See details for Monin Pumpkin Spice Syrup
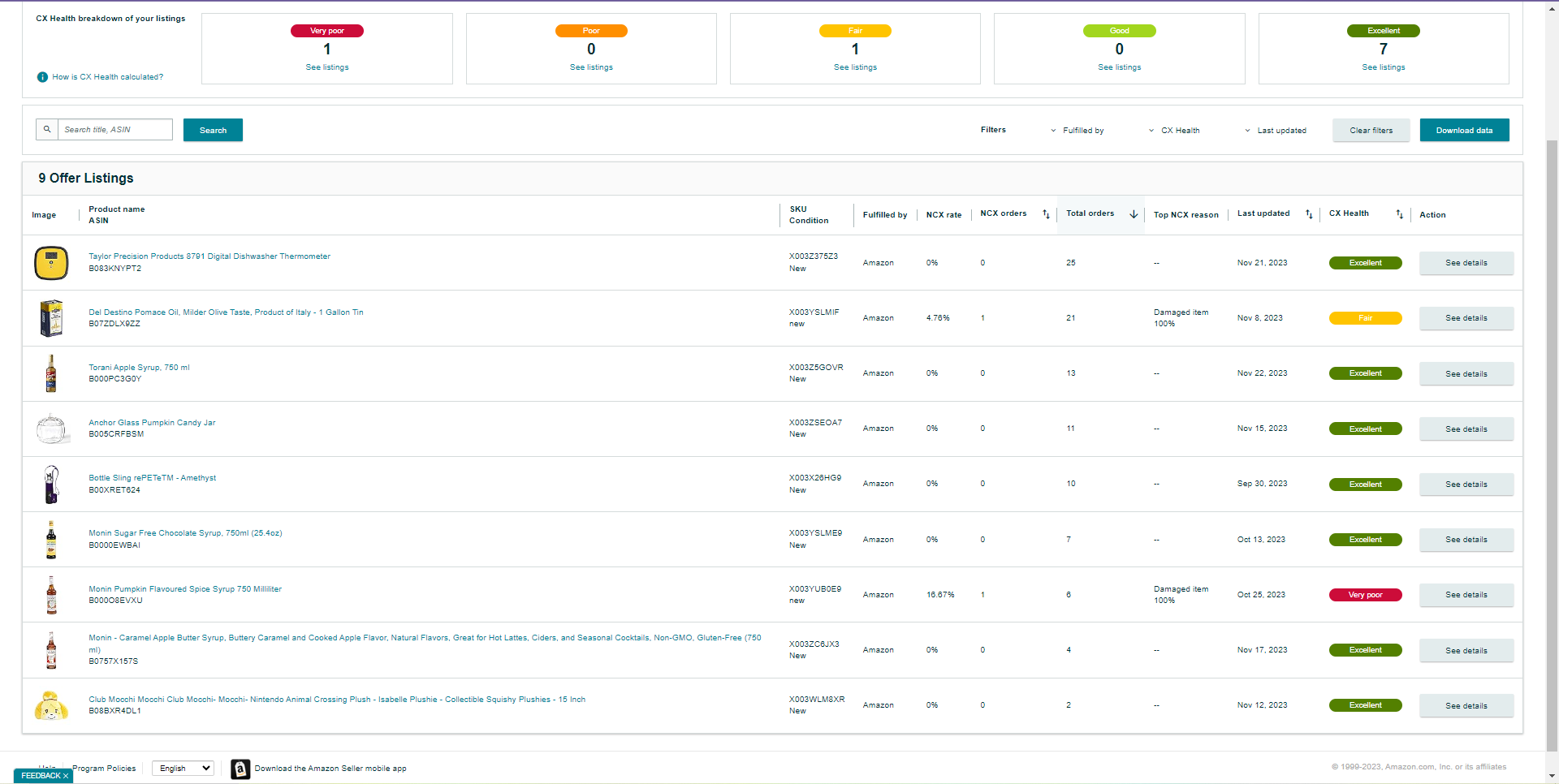The height and width of the screenshot is (784, 1559). (1466, 595)
